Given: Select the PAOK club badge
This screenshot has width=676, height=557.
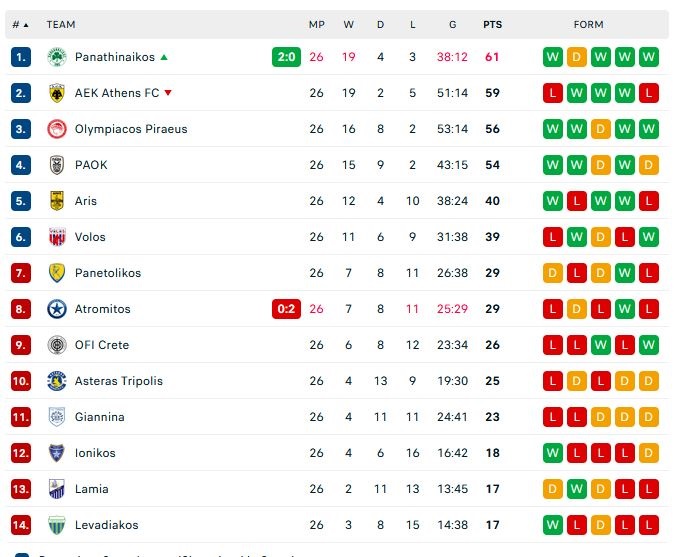Looking at the screenshot, I should [x=56, y=165].
